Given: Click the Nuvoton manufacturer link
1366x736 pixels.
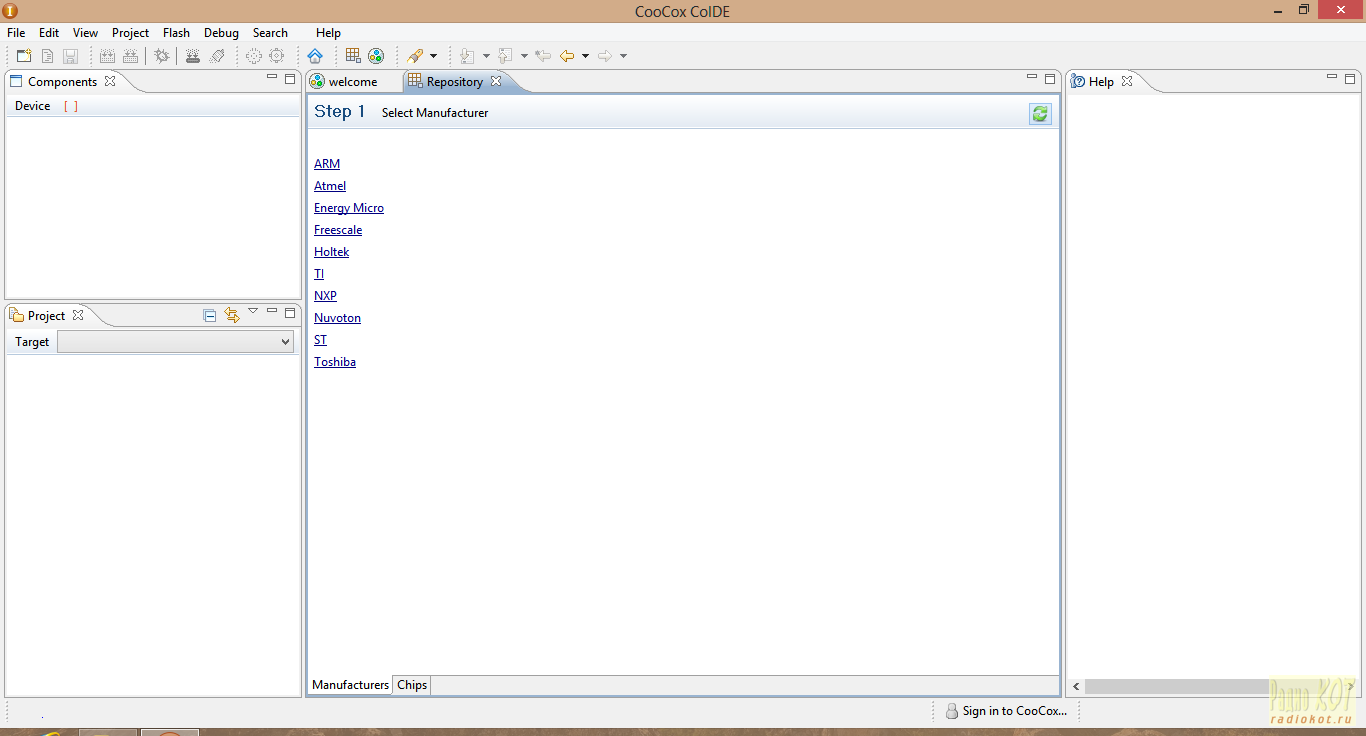Looking at the screenshot, I should pos(337,318).
